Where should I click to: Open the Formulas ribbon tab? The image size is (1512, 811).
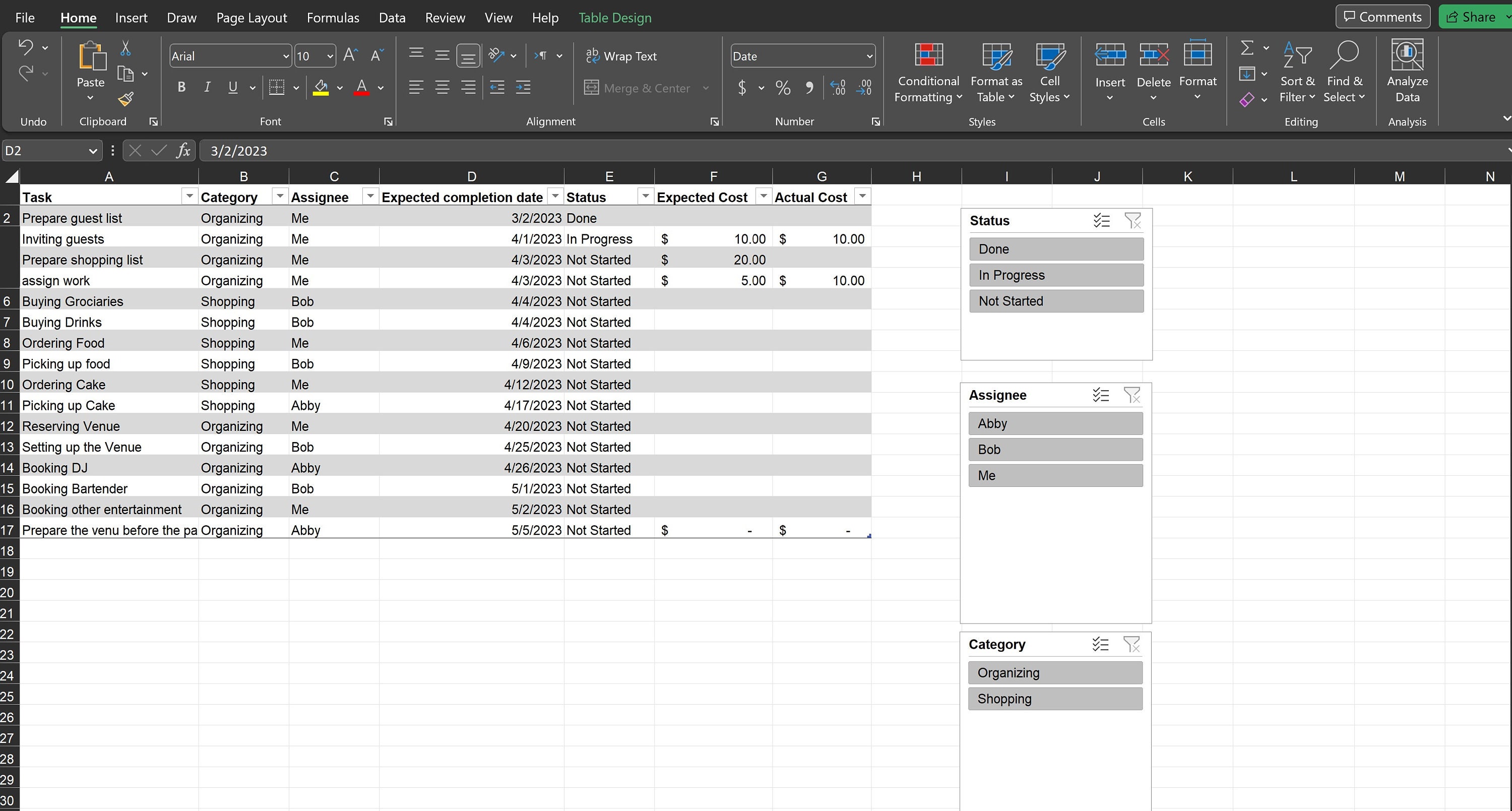332,18
